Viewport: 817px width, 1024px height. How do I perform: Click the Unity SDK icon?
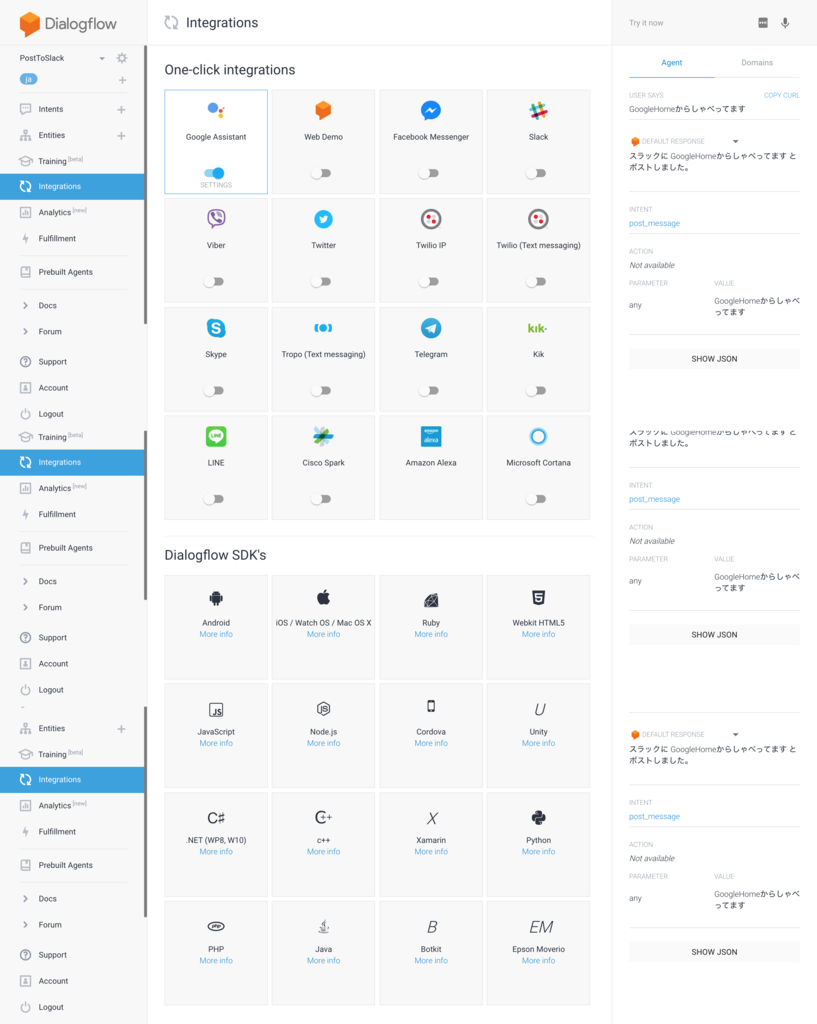click(539, 709)
